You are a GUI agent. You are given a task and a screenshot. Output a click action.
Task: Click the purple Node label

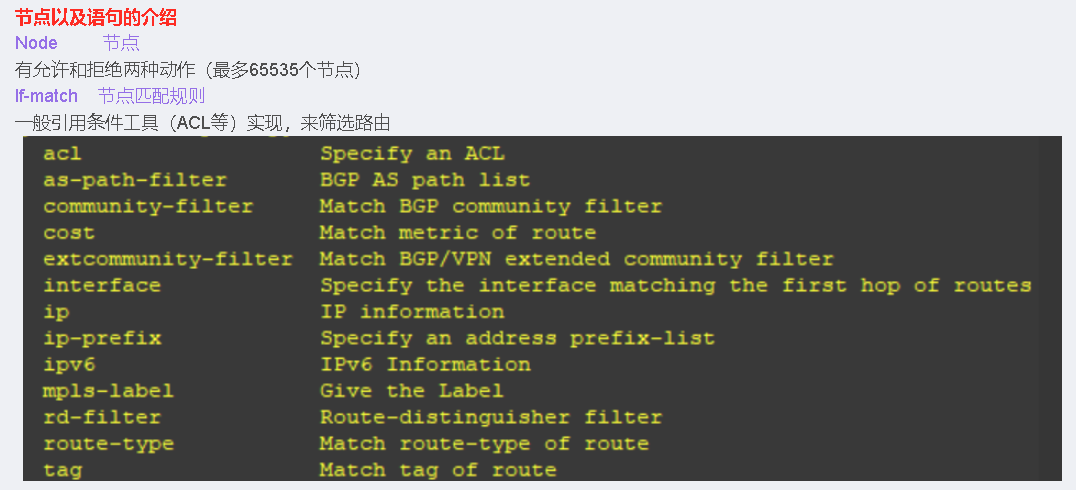click(36, 43)
